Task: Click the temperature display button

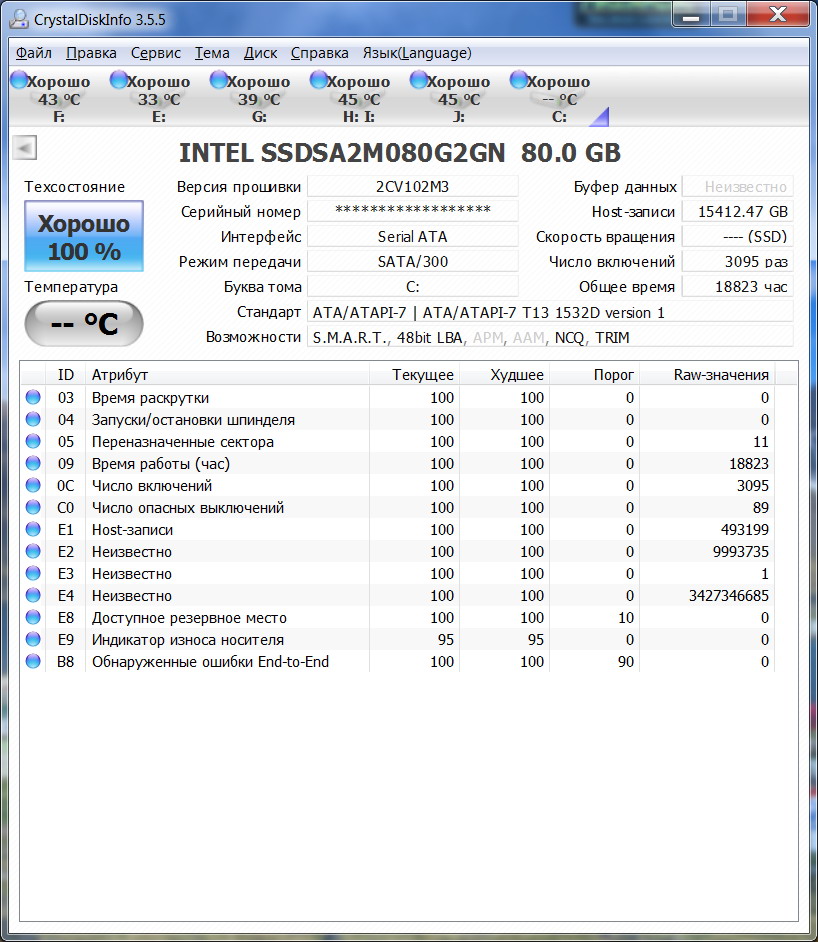Action: (x=84, y=324)
